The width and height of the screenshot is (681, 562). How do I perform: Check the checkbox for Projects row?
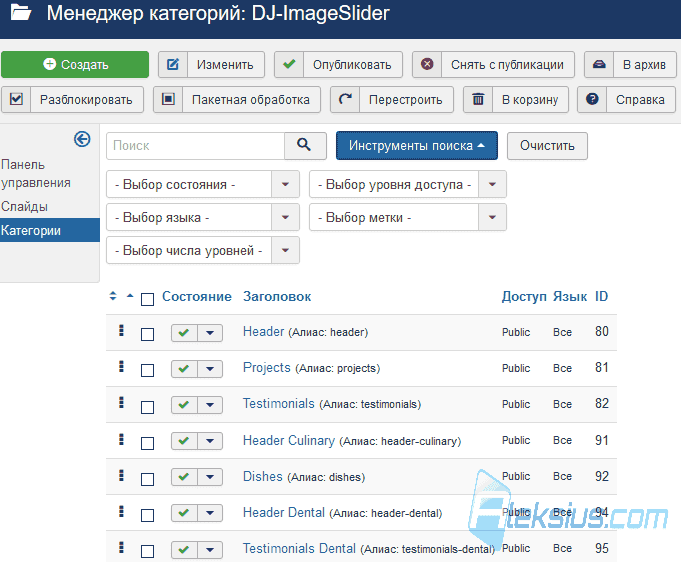point(147,370)
